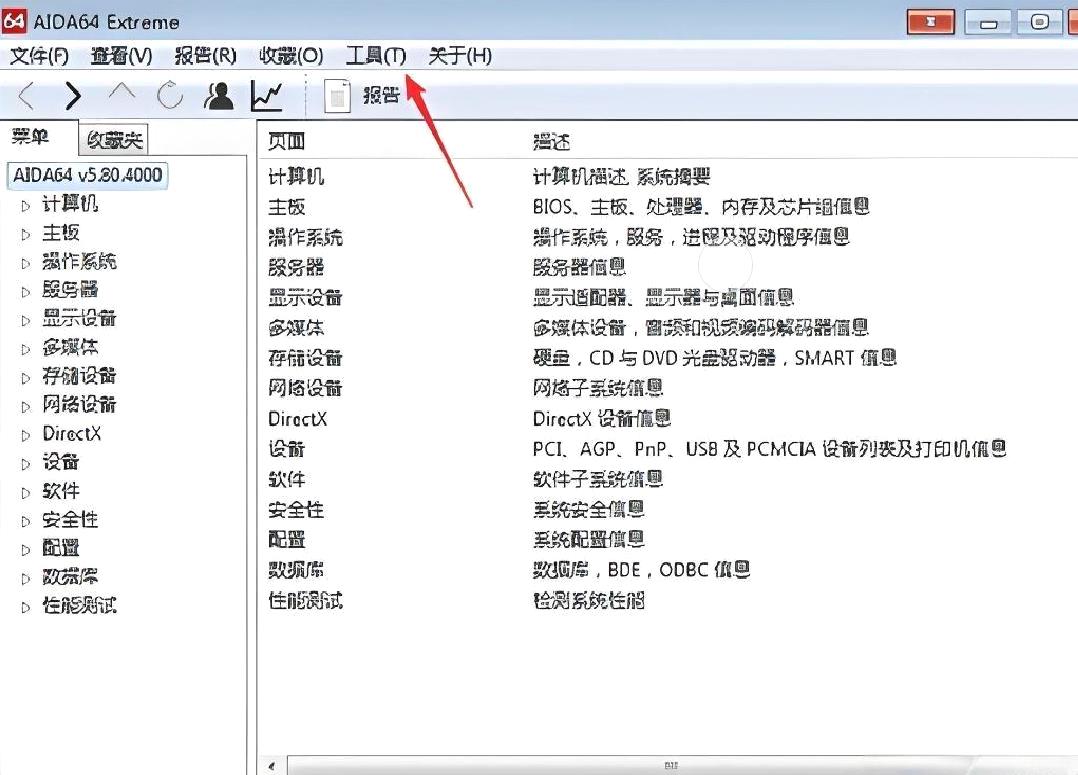This screenshot has width=1078, height=775.
Task: Expand the 主板 tree node
Action: pyautogui.click(x=25, y=234)
